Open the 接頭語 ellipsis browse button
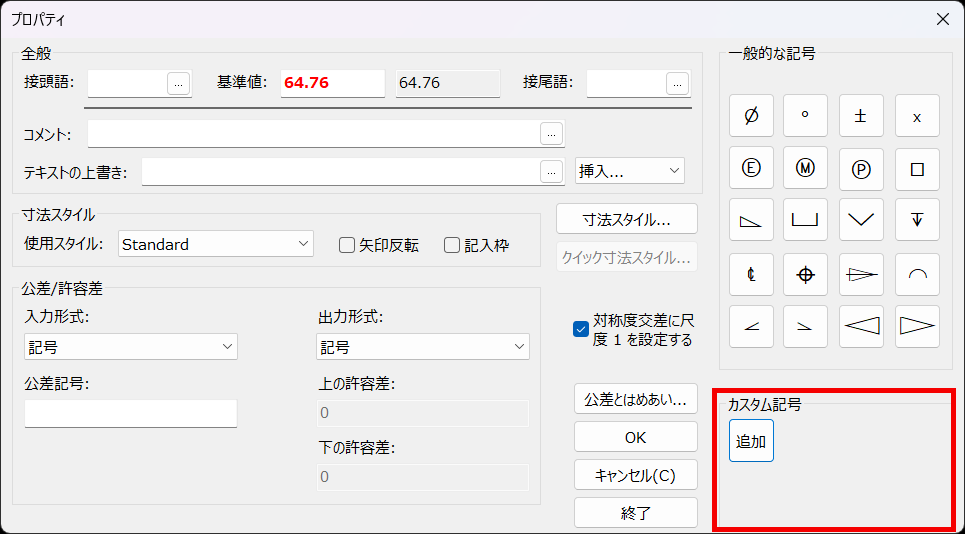Image resolution: width=965 pixels, height=534 pixels. tap(178, 83)
